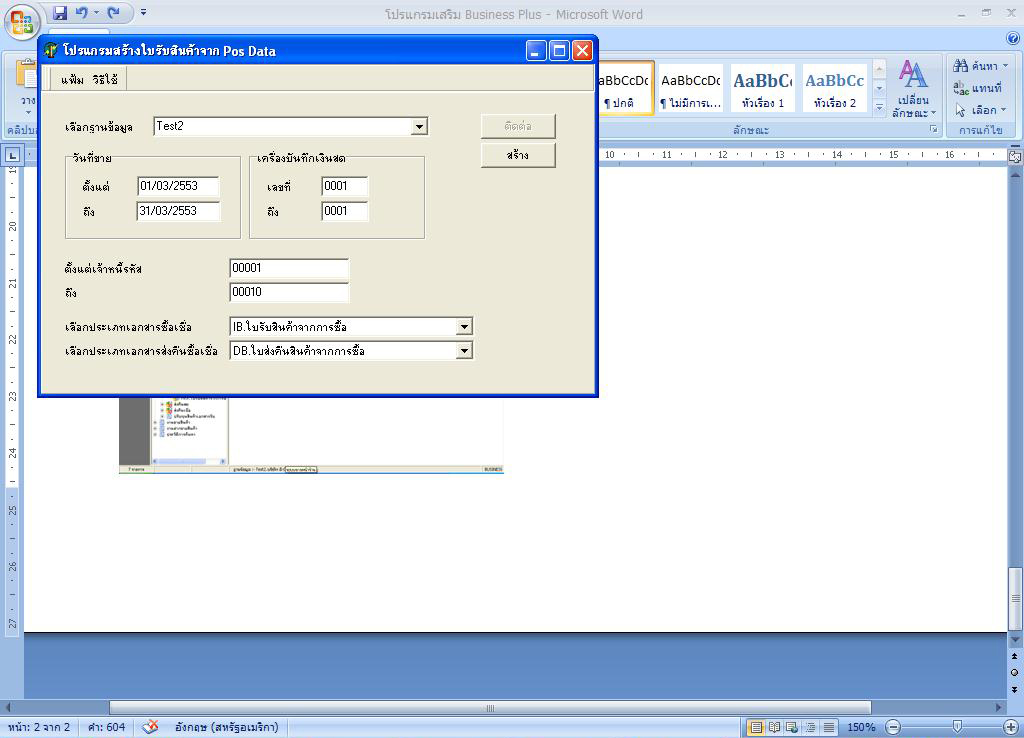The height and width of the screenshot is (738, 1024).
Task: Maximize the Pos Data dialog window
Action: [x=559, y=50]
